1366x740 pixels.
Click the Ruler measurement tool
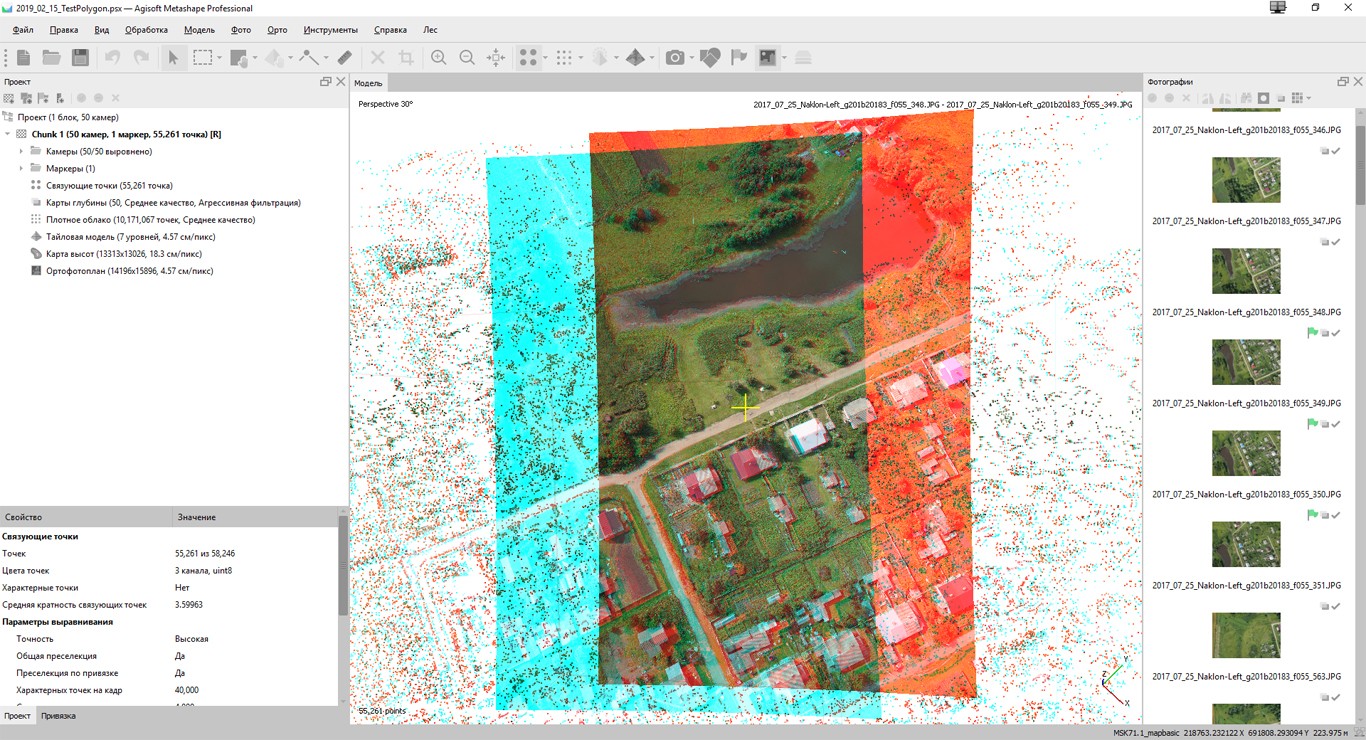345,58
